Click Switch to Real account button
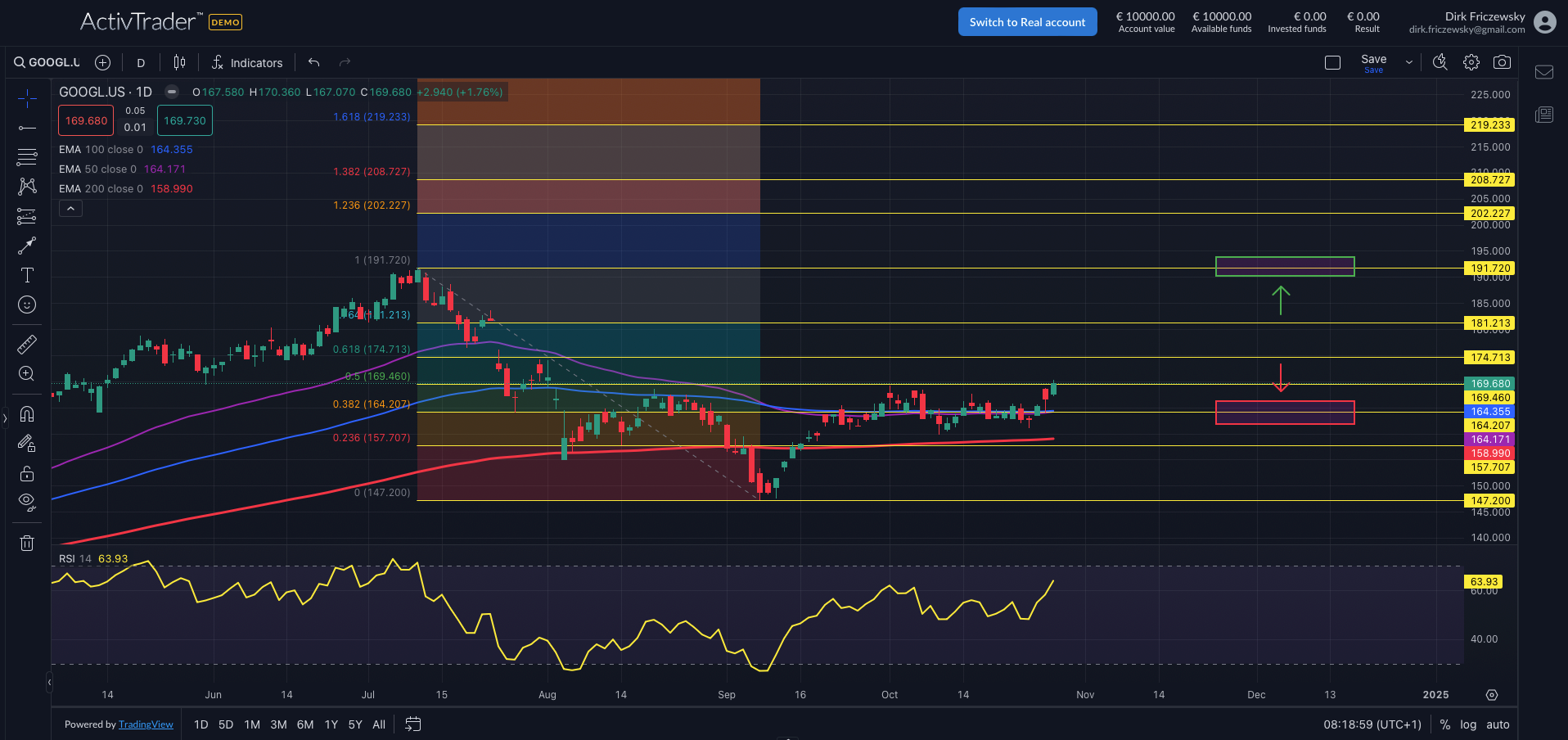This screenshot has width=1568, height=740. (1027, 22)
